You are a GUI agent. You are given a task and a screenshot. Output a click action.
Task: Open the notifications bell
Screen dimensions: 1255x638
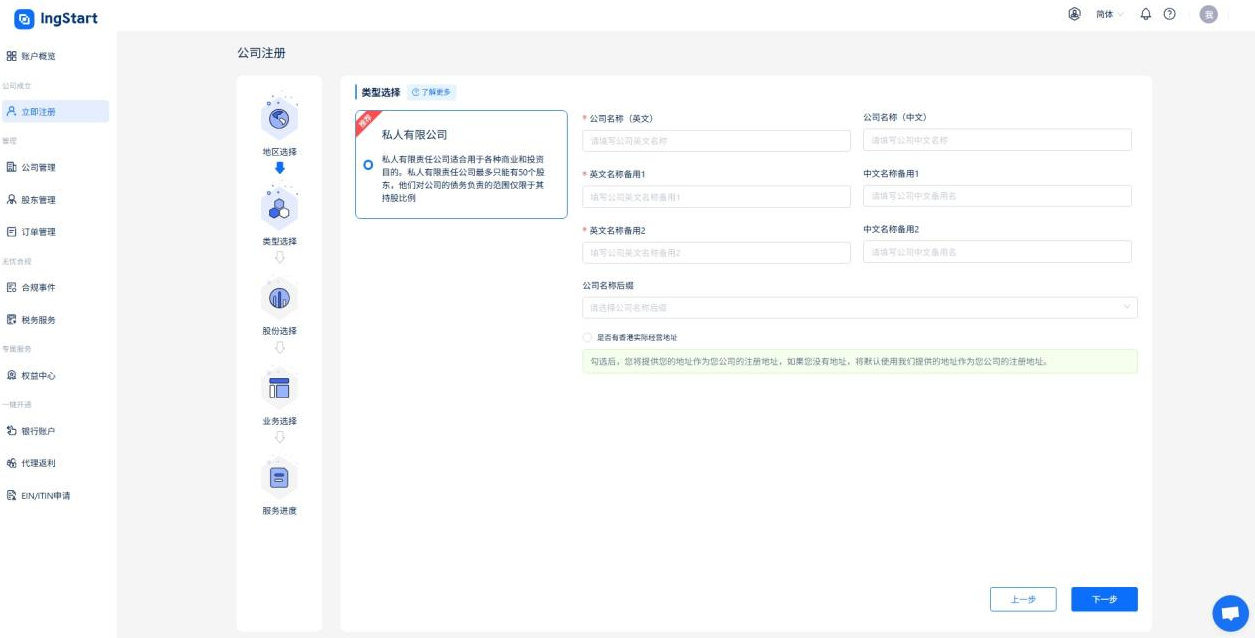[1146, 14]
